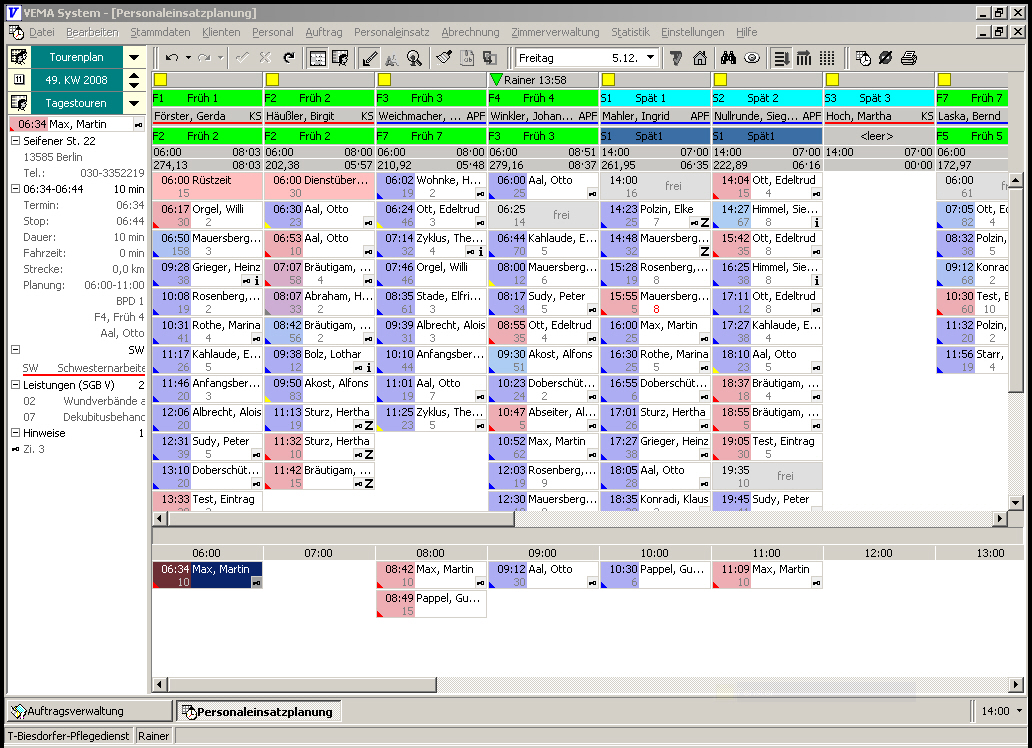Open the Tourenplan dropdown arrow

134,58
